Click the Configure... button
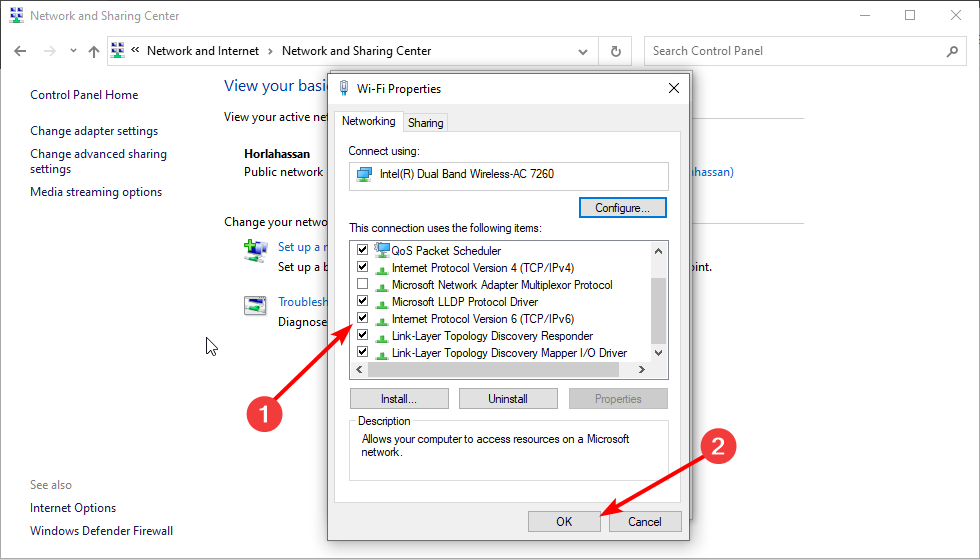This screenshot has height=559, width=980. (x=622, y=208)
